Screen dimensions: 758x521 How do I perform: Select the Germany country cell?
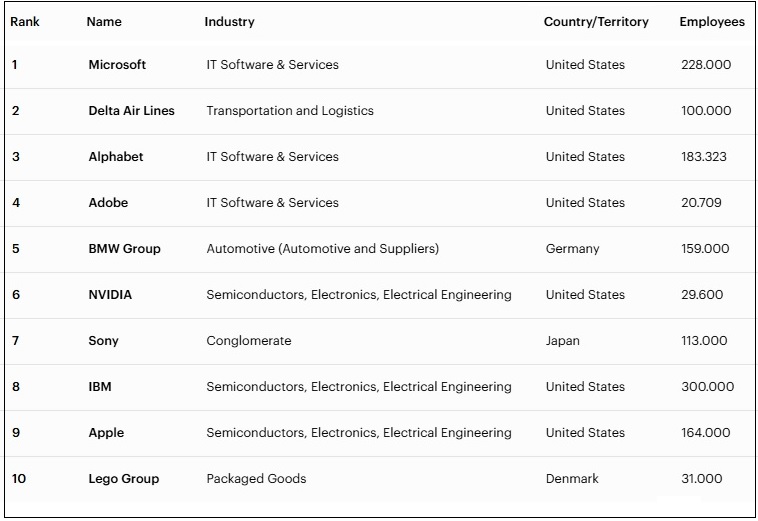[572, 249]
